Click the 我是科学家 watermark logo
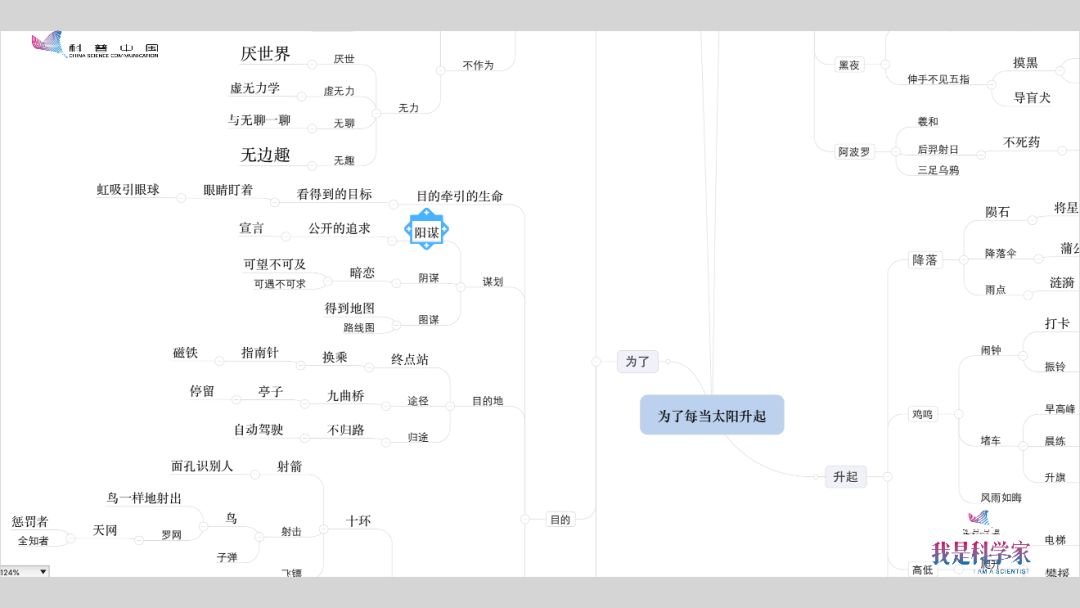 click(980, 549)
